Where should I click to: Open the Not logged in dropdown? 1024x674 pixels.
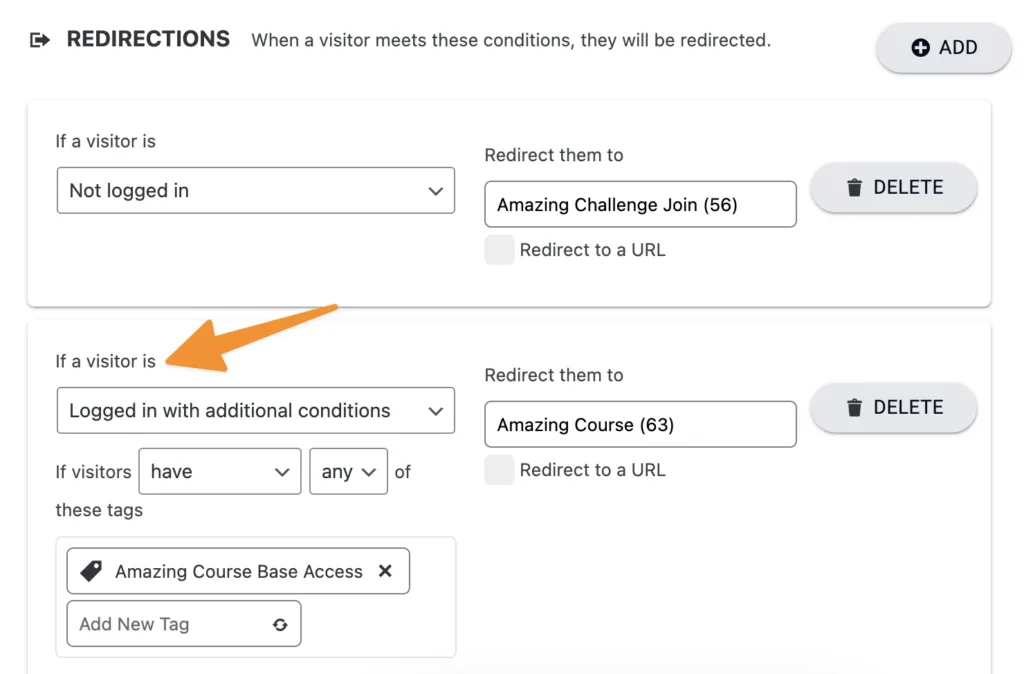tap(255, 190)
